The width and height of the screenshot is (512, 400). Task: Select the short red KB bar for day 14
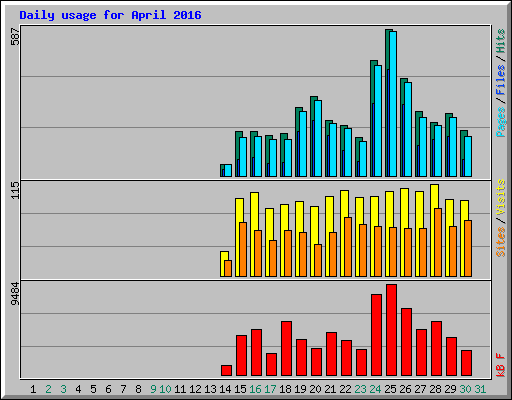click(226, 371)
